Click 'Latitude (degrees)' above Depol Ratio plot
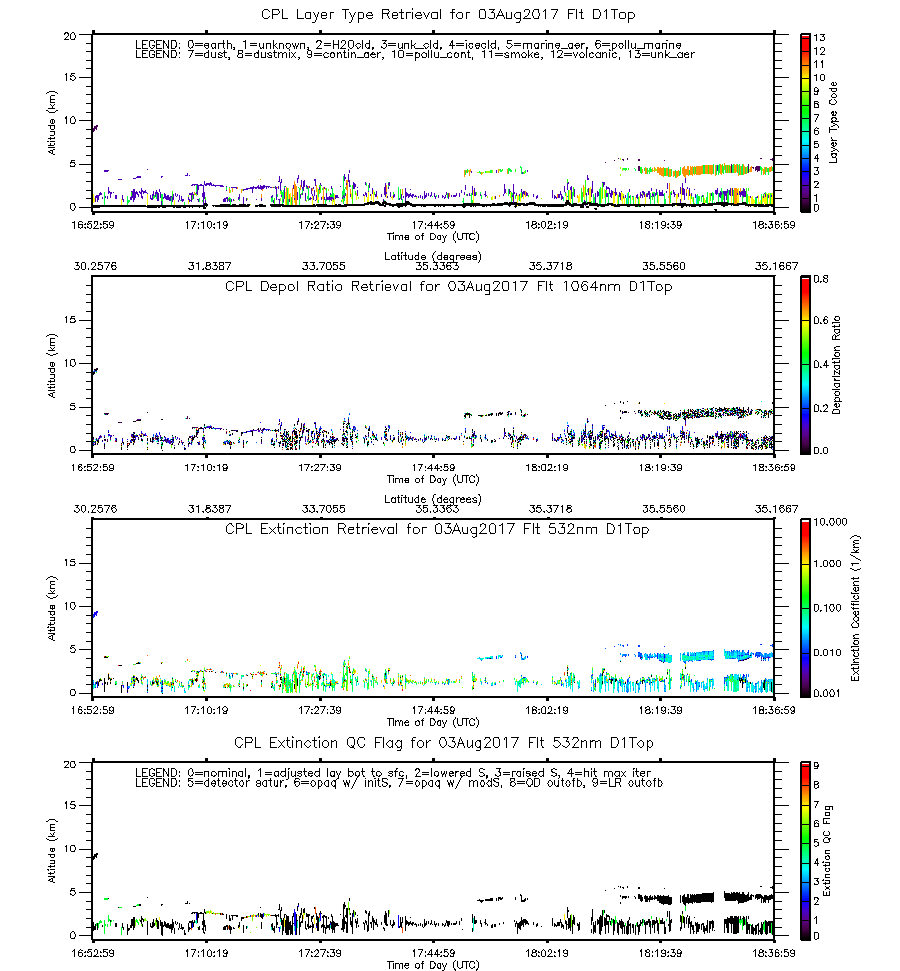Viewport: 900px width, 971px height. 433,256
